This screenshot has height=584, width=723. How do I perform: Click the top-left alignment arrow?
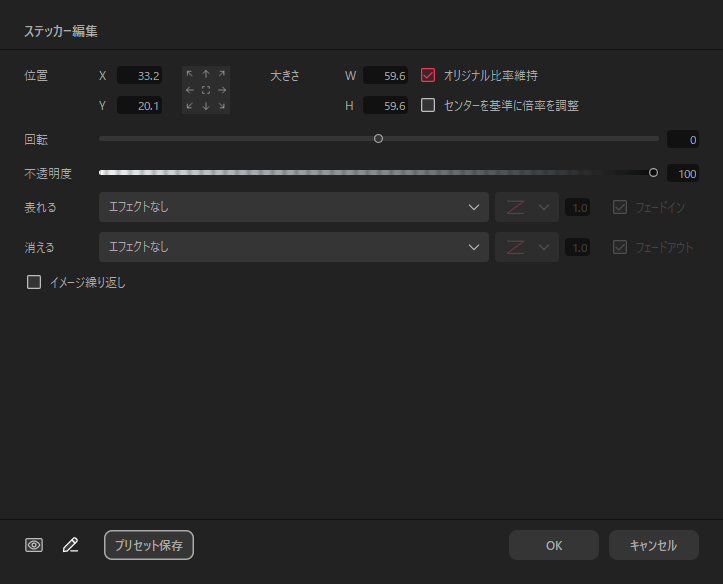(190, 75)
